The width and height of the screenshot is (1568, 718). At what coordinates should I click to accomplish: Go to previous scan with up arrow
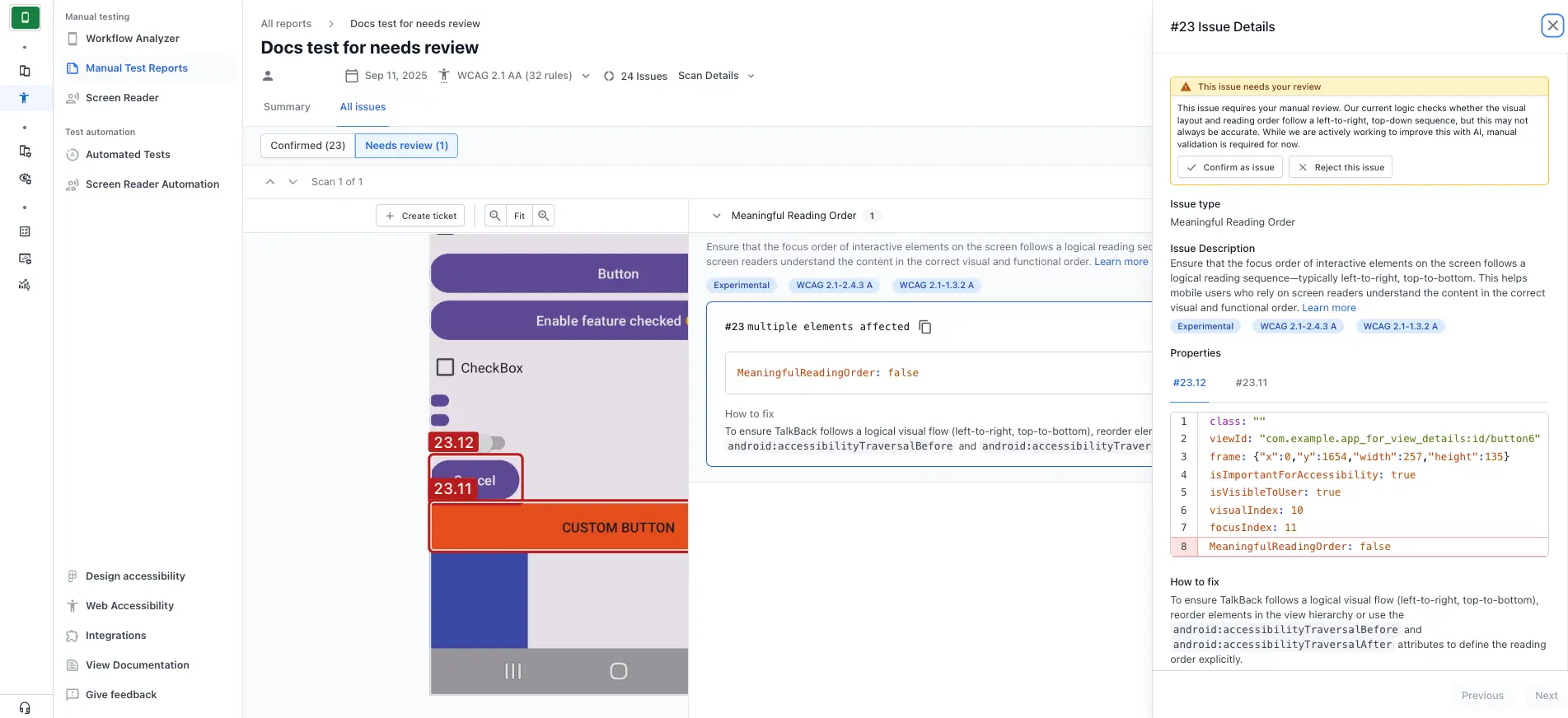(x=270, y=182)
